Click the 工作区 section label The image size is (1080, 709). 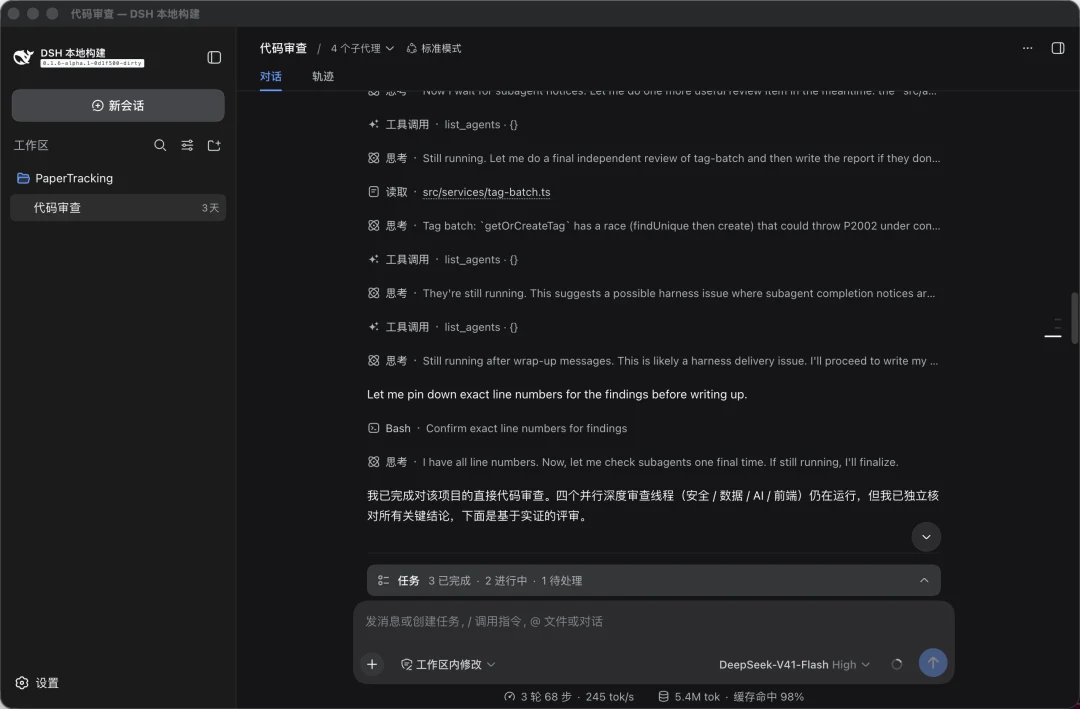tap(31, 145)
